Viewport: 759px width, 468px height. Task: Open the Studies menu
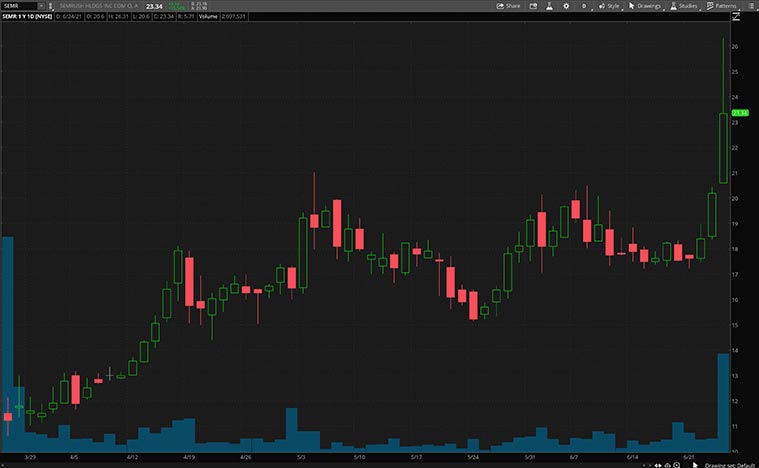click(684, 6)
